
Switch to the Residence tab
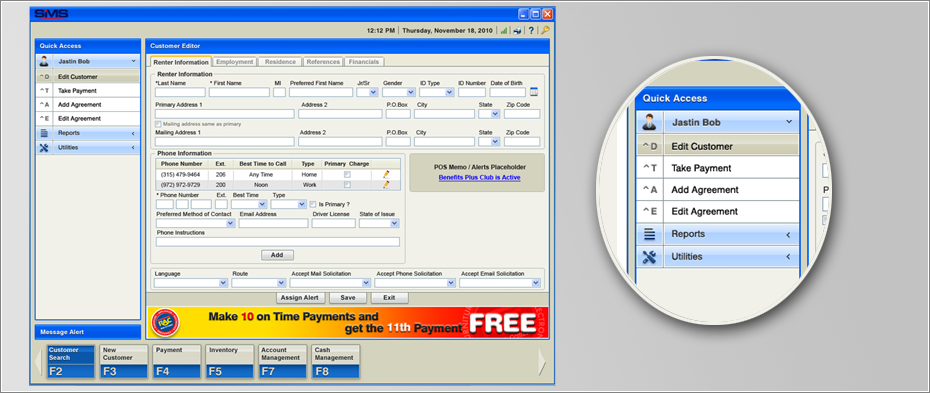281,62
